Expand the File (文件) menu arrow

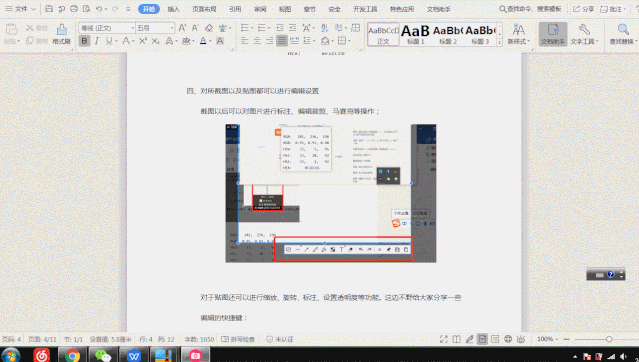[x=34, y=9]
